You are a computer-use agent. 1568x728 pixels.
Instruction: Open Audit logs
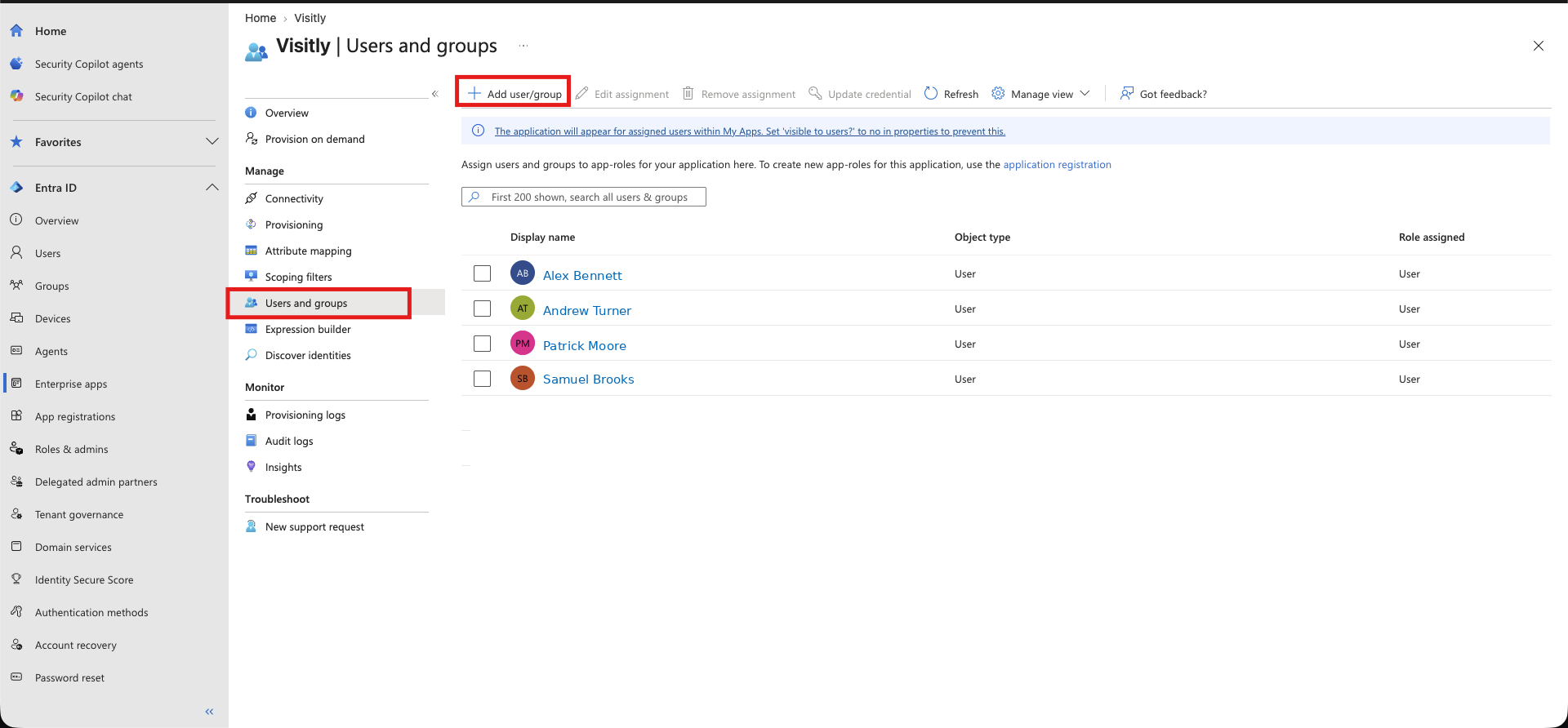tap(289, 441)
